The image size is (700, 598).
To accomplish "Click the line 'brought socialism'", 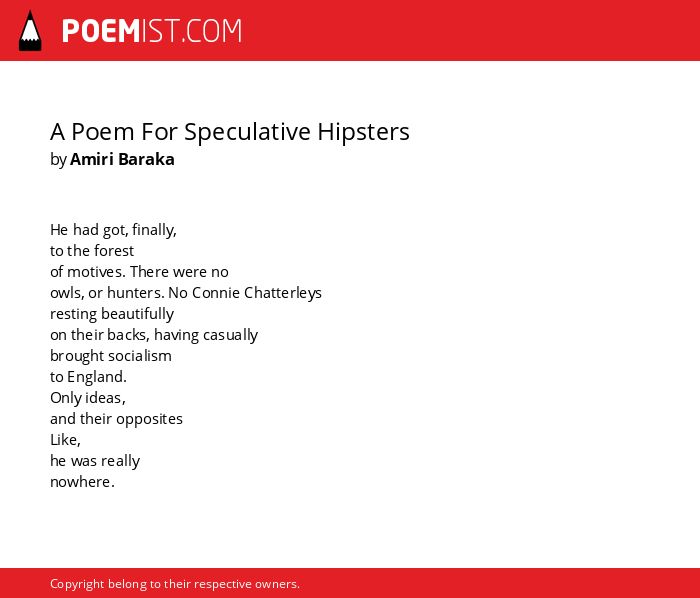I will [111, 356].
